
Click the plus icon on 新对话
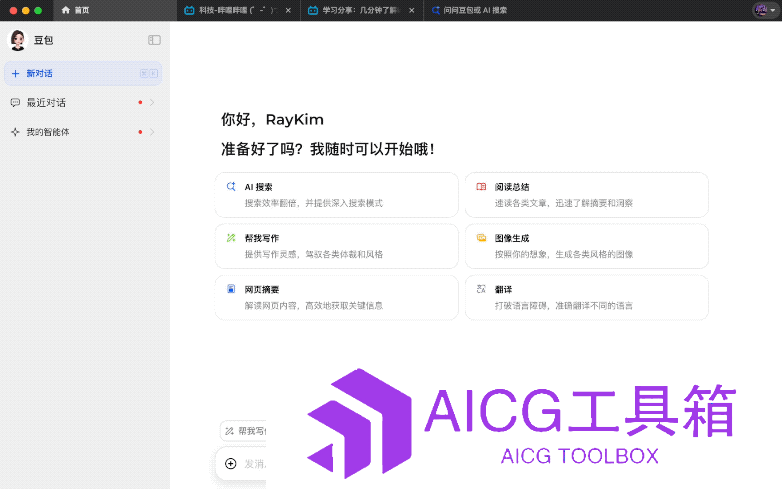15,73
